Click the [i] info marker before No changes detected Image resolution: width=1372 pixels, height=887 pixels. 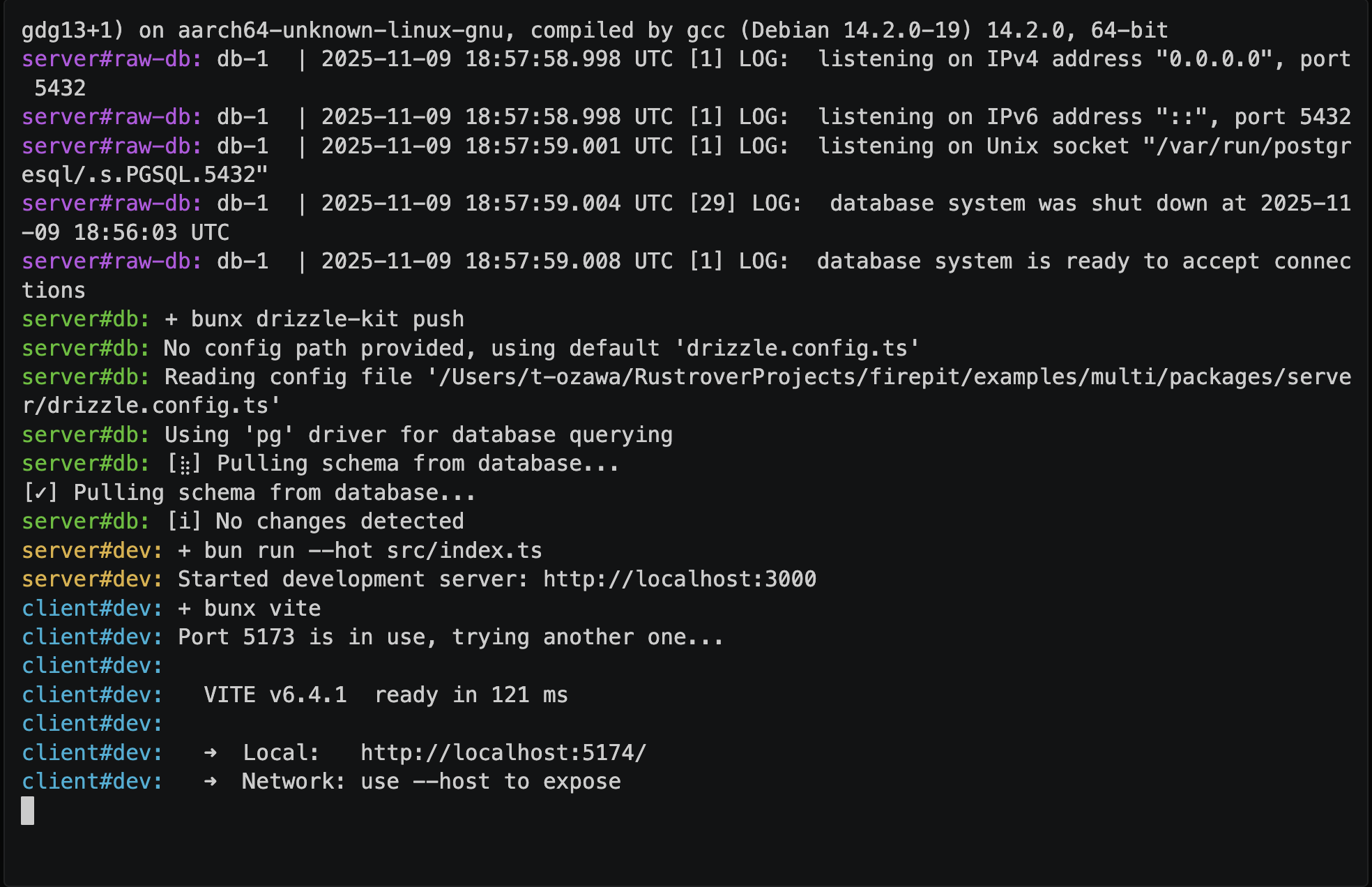[184, 522]
